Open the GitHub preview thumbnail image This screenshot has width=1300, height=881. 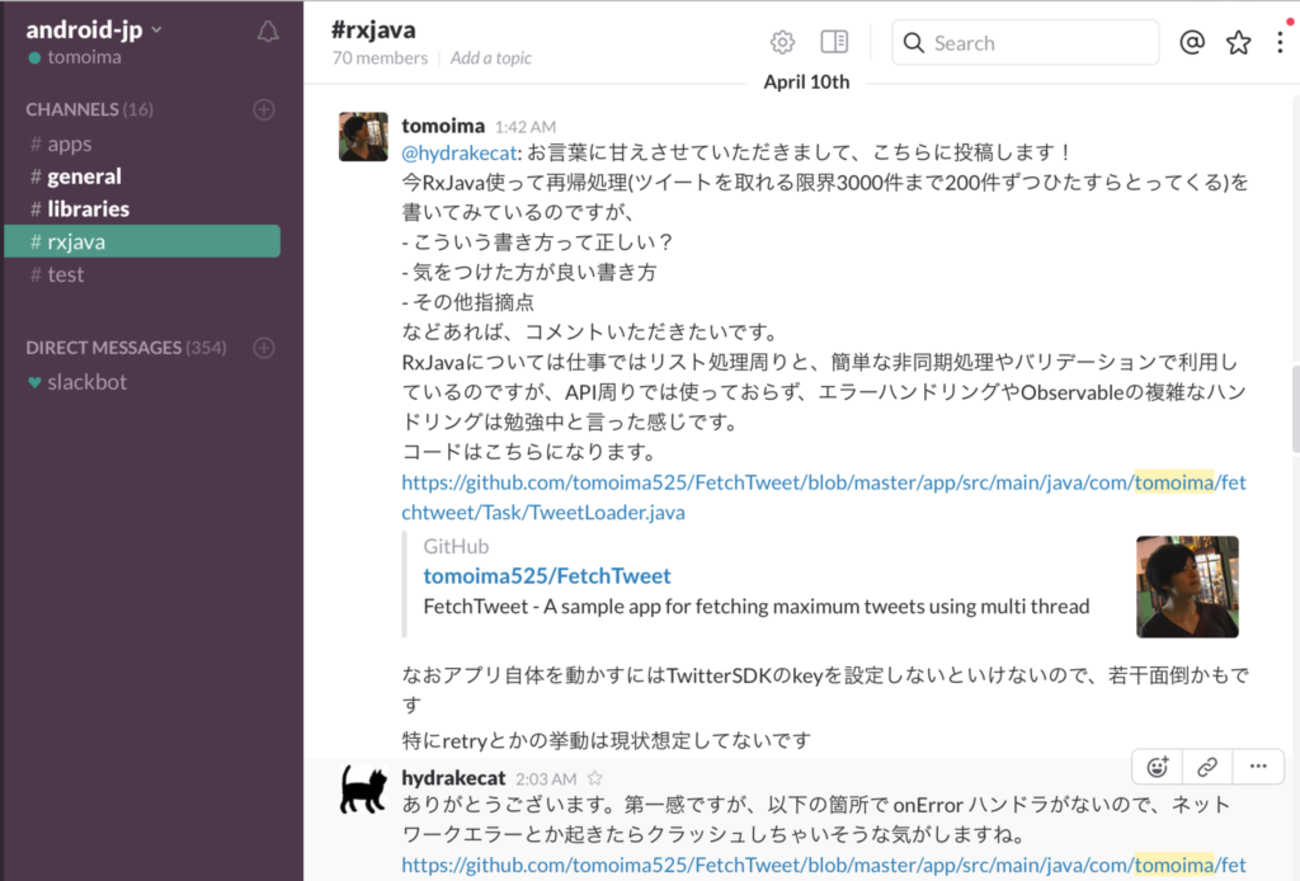[1187, 587]
